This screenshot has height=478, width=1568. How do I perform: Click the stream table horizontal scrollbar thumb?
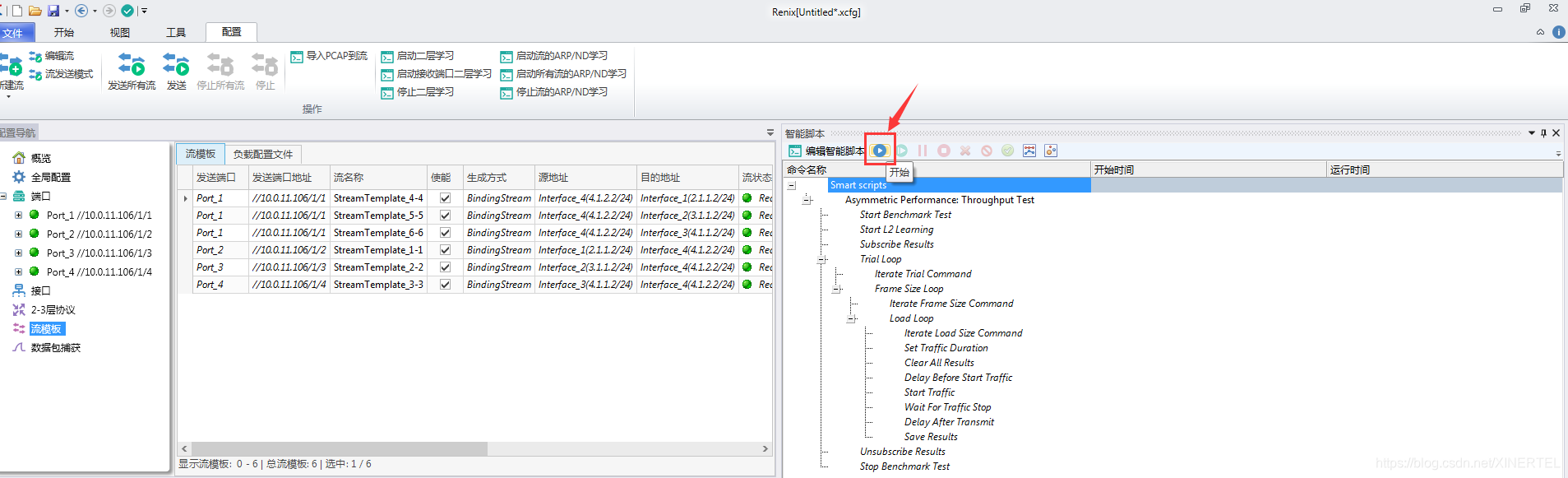(340, 449)
